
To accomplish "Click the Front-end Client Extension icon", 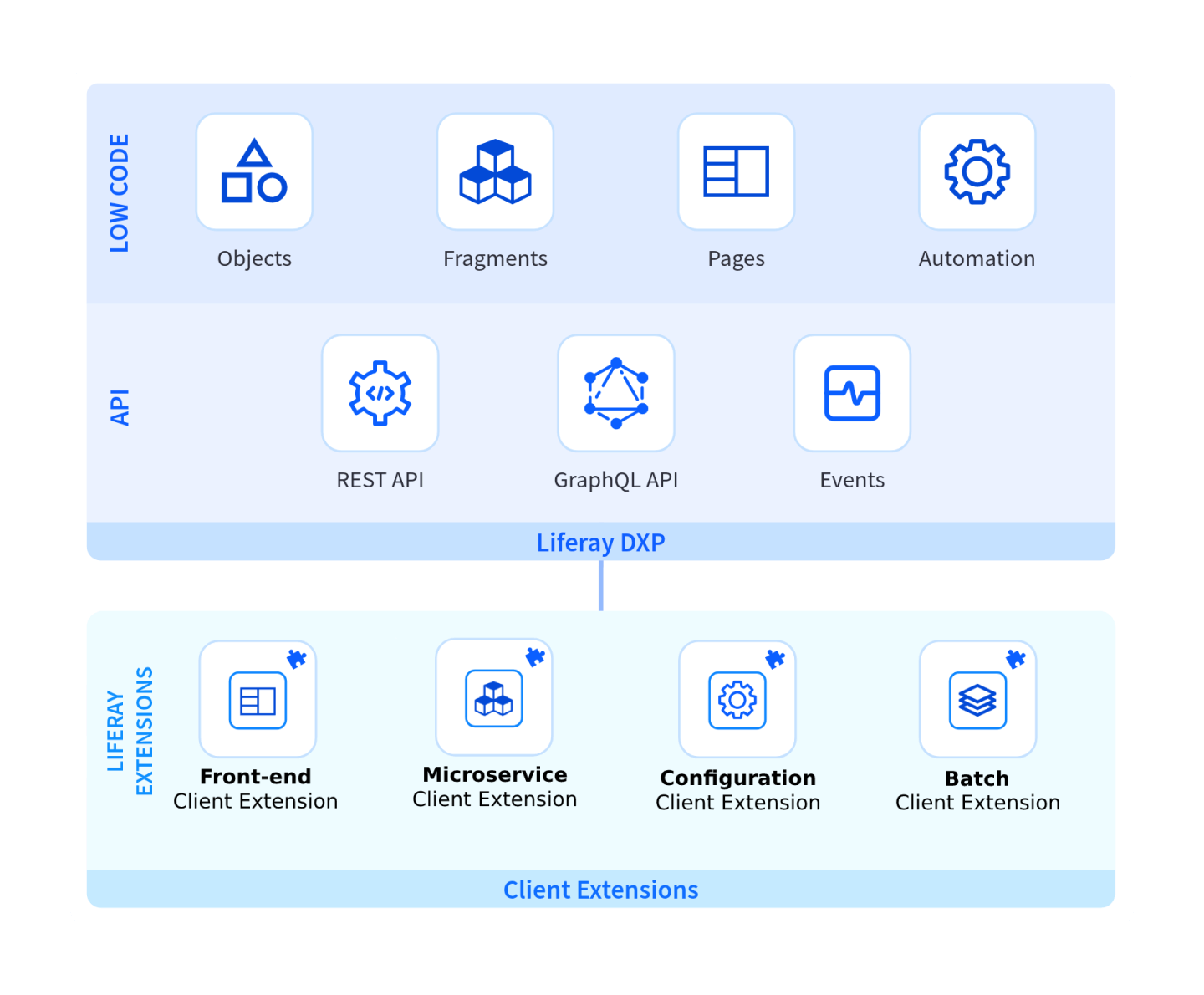I will click(x=258, y=700).
